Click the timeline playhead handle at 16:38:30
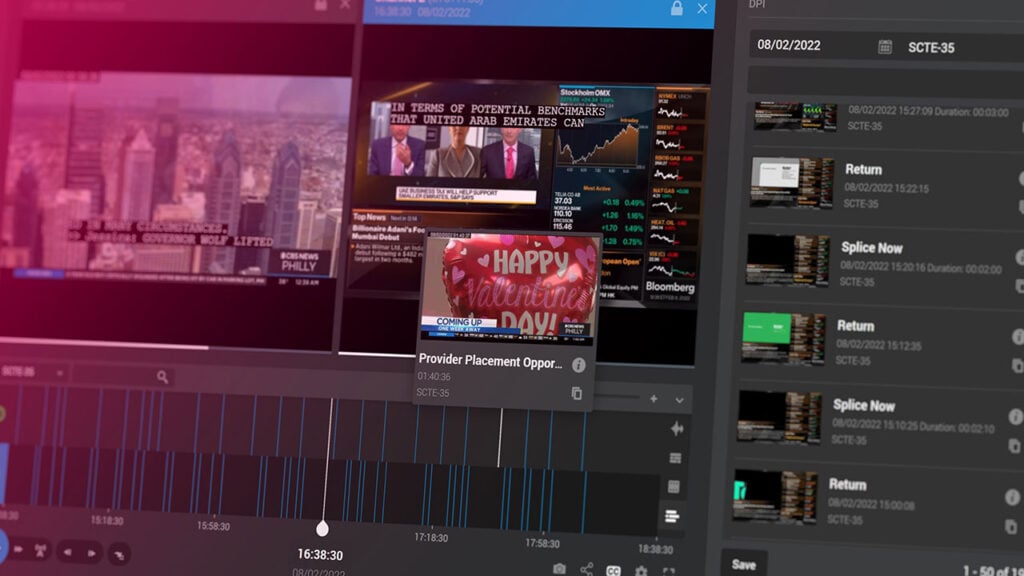This screenshot has height=576, width=1024. [x=323, y=528]
